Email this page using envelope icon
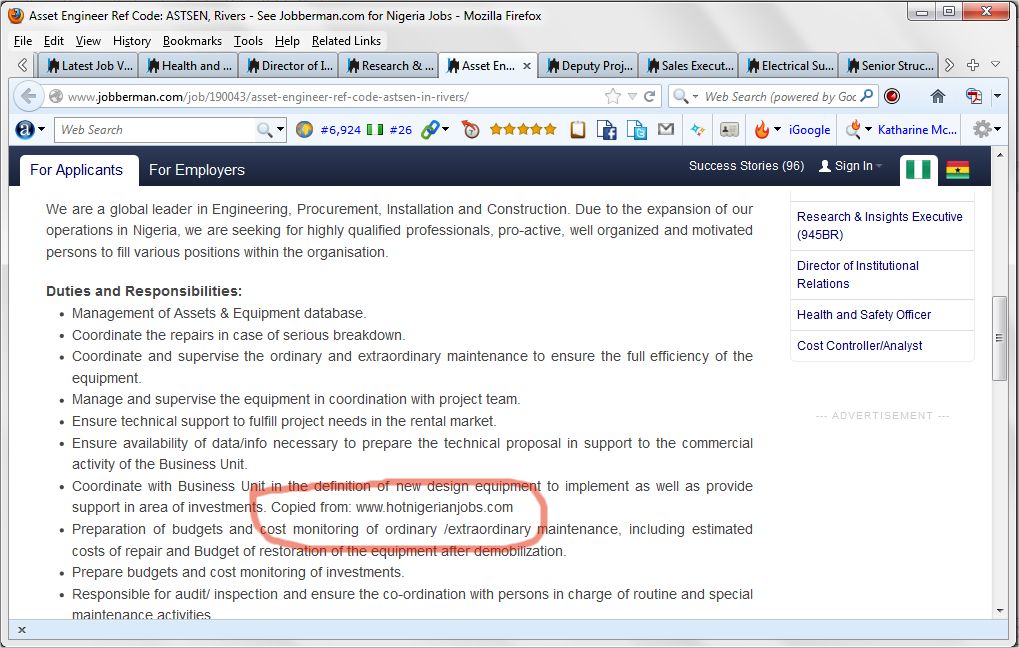 pyautogui.click(x=666, y=129)
